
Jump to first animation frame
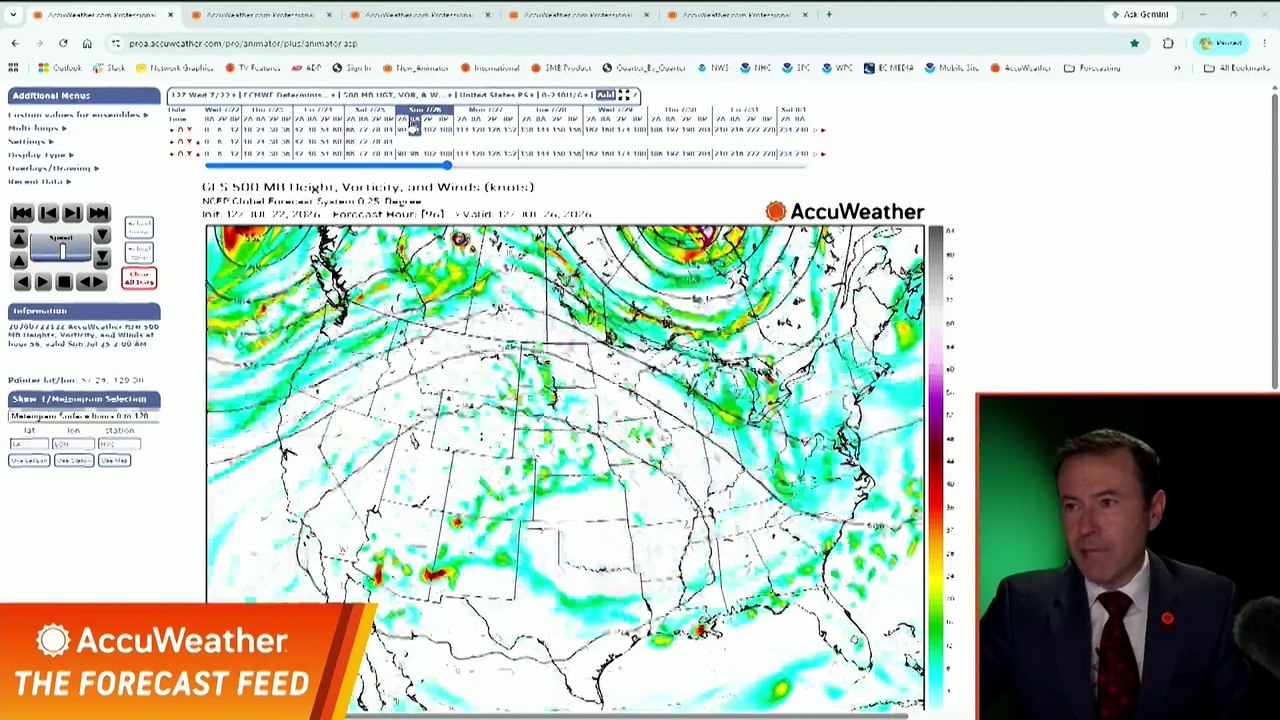point(21,213)
